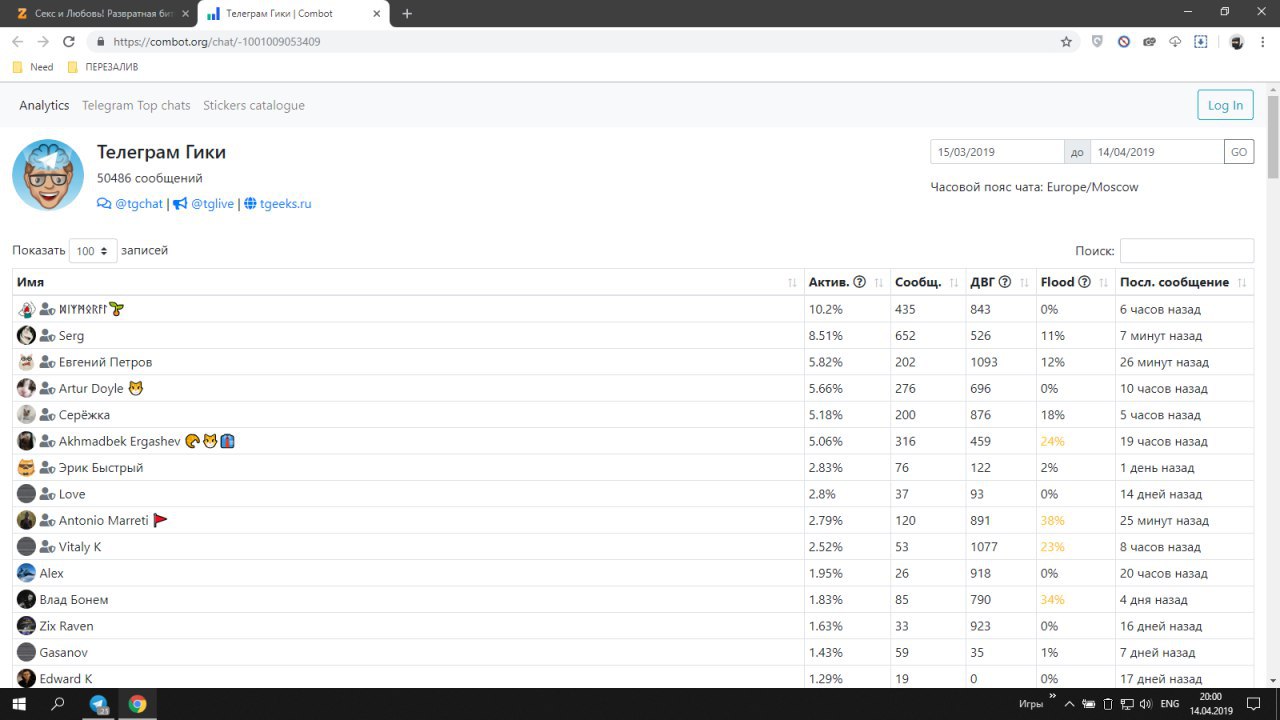Image resolution: width=1280 pixels, height=720 pixels.
Task: Close the Телеграм Гики | Combot tab
Action: 376,14
